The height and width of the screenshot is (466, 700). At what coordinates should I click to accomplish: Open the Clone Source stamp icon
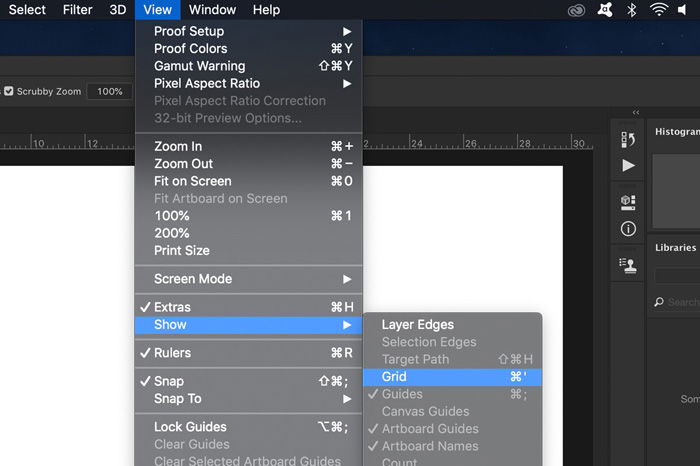[628, 265]
